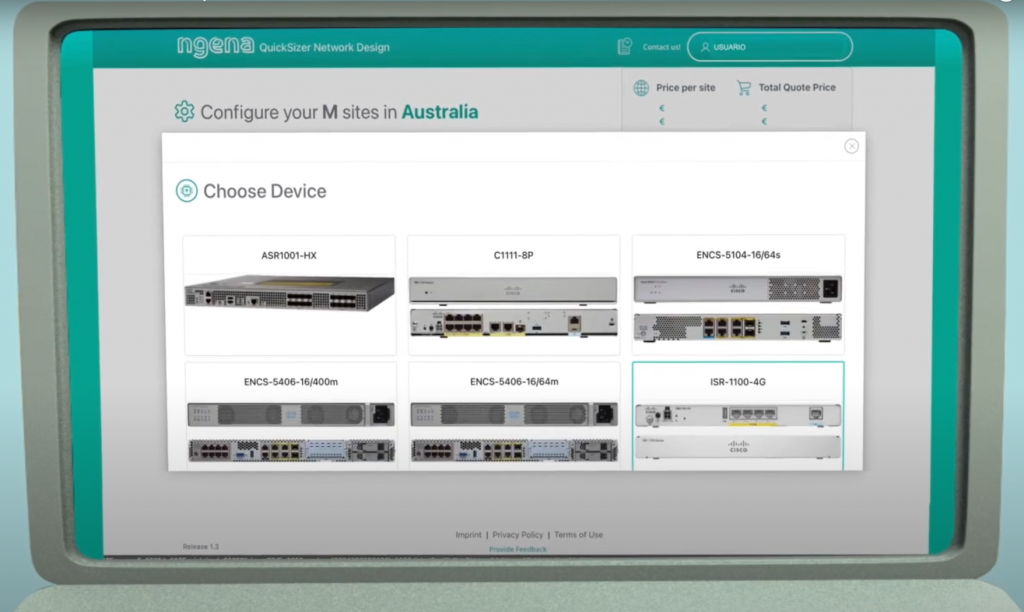Click the configure gear icon
The image size is (1024, 612).
point(184,112)
